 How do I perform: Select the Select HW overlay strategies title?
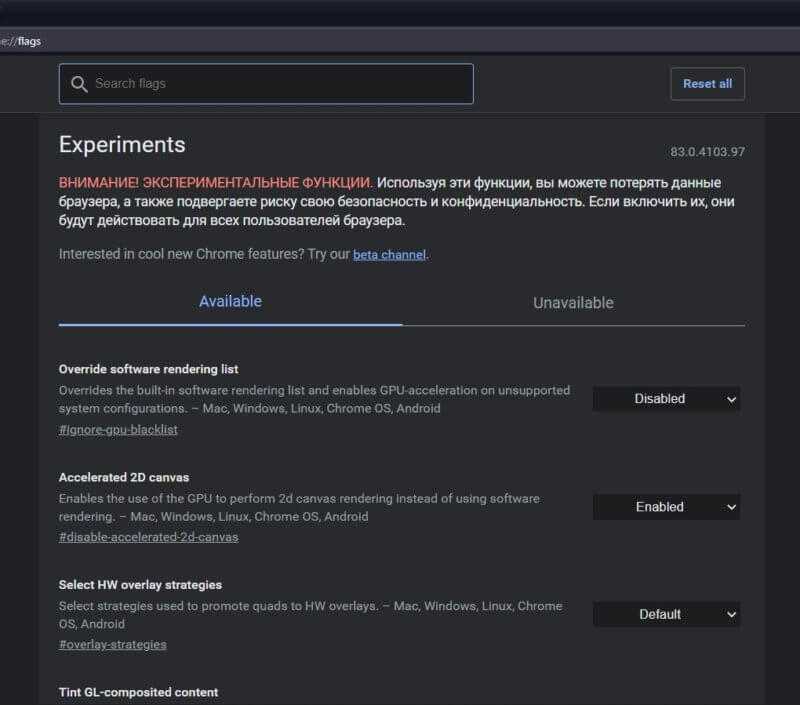(x=140, y=585)
